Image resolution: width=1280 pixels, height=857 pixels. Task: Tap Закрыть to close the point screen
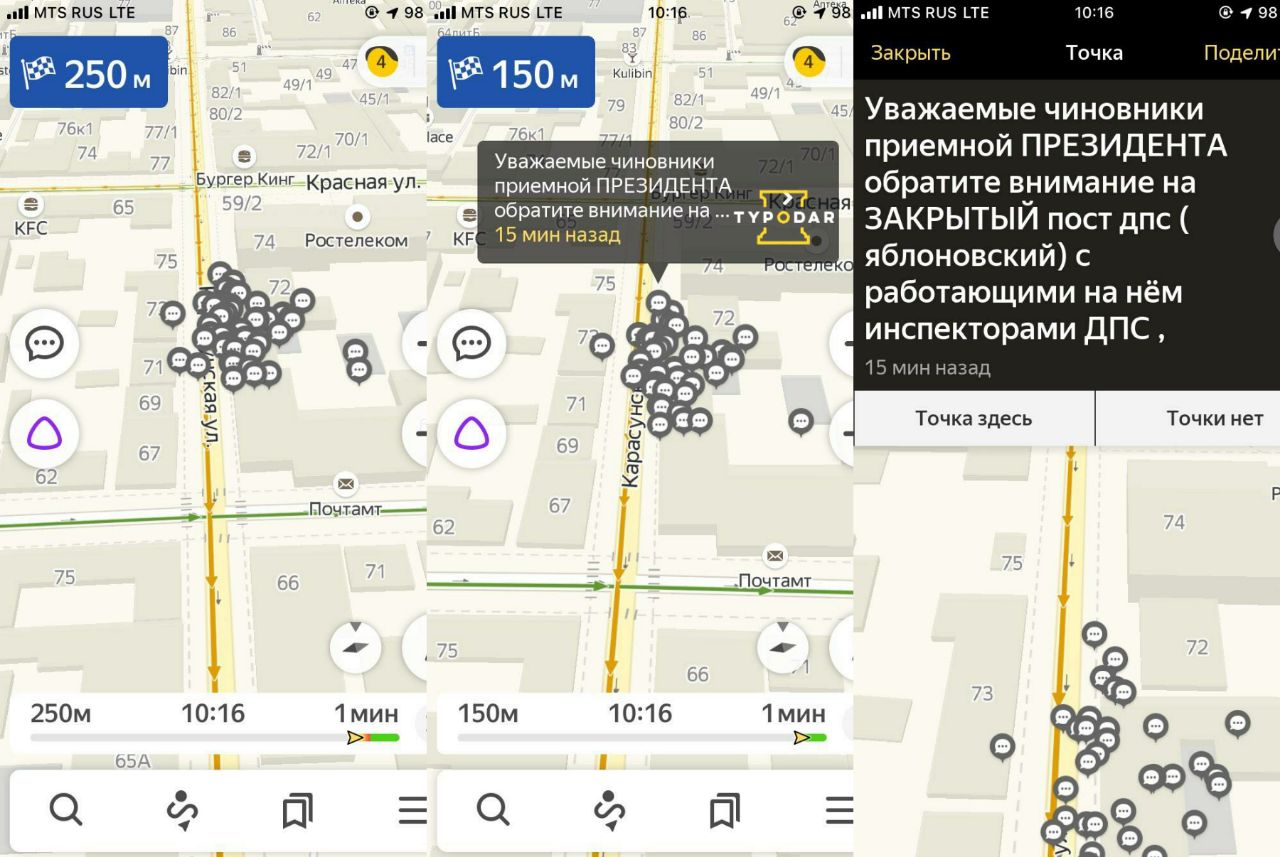(x=910, y=53)
